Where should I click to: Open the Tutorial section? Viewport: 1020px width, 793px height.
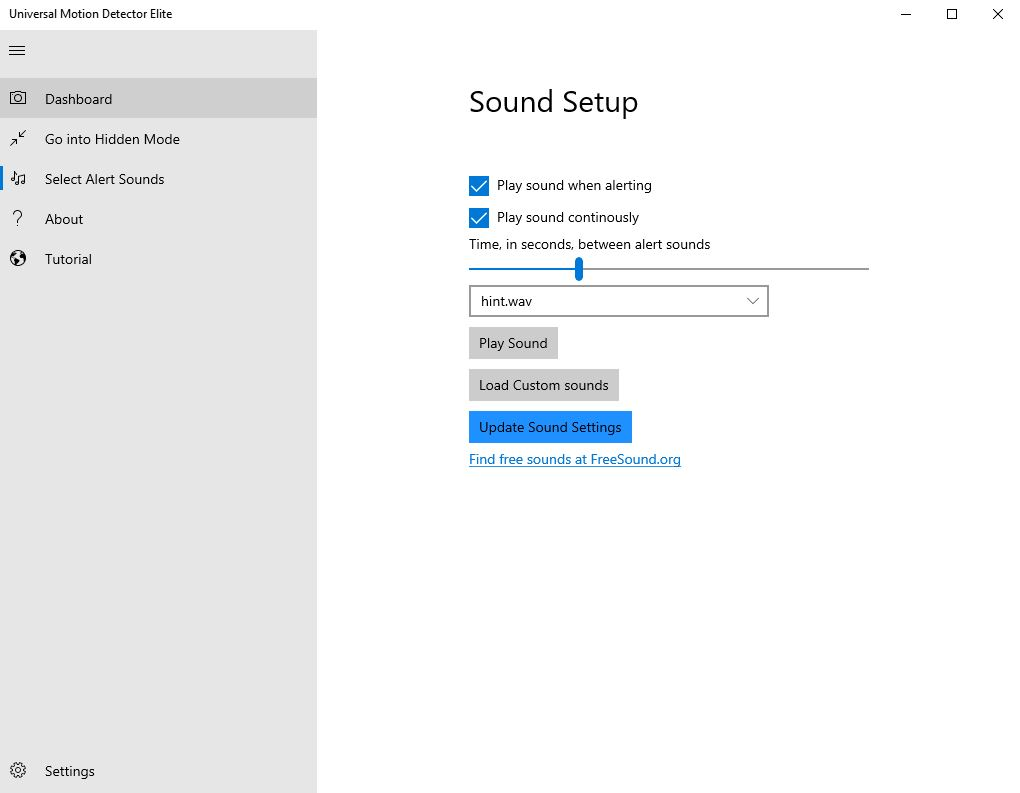tap(68, 258)
